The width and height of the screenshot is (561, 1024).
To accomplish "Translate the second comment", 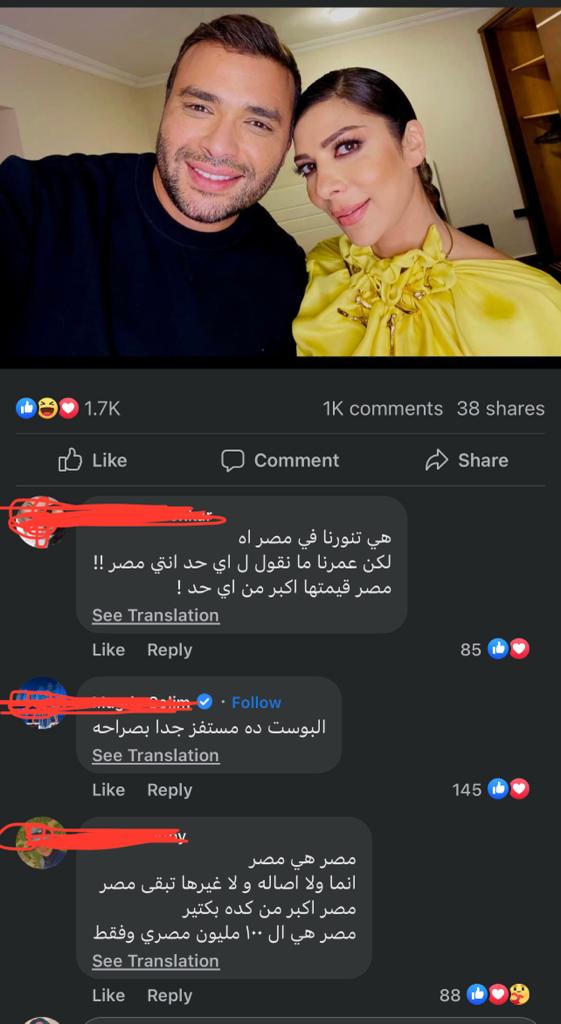I will [155, 756].
